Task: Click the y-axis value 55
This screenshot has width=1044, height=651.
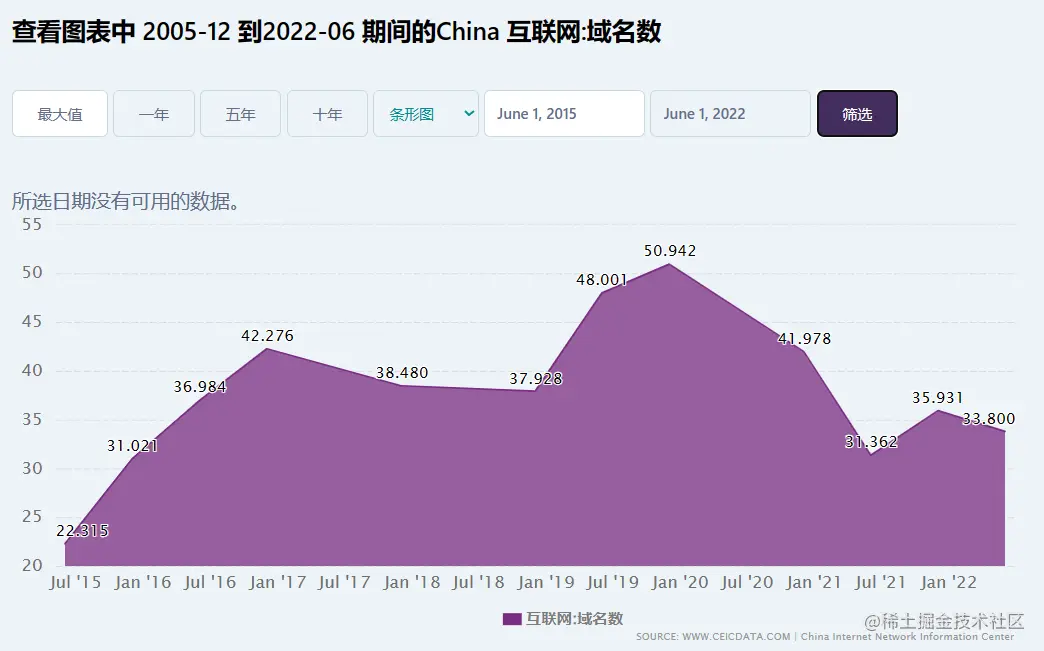Action: click(32, 224)
